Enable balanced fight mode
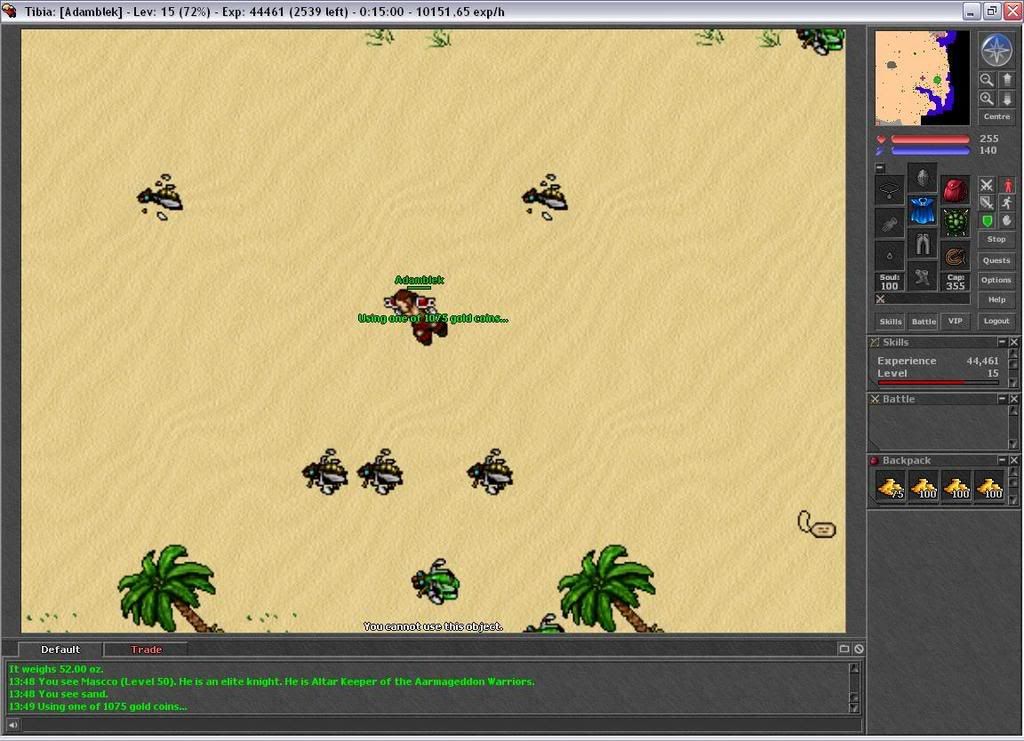1024x741 pixels. (987, 203)
